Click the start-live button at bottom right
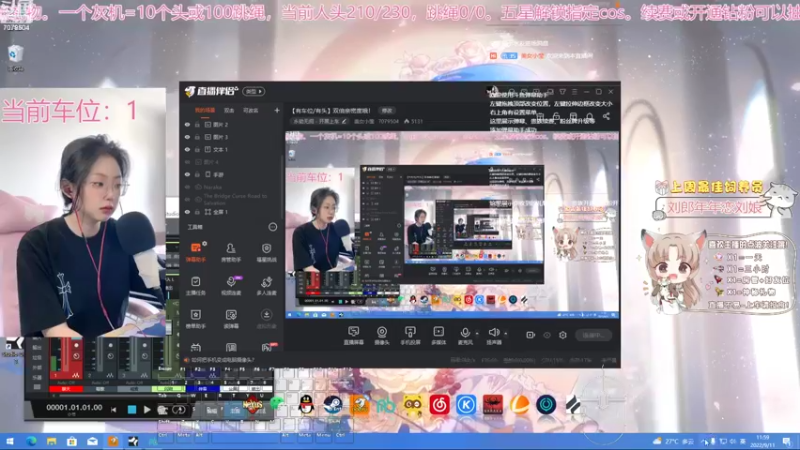Viewport: 800px width, 450px height. [593, 335]
